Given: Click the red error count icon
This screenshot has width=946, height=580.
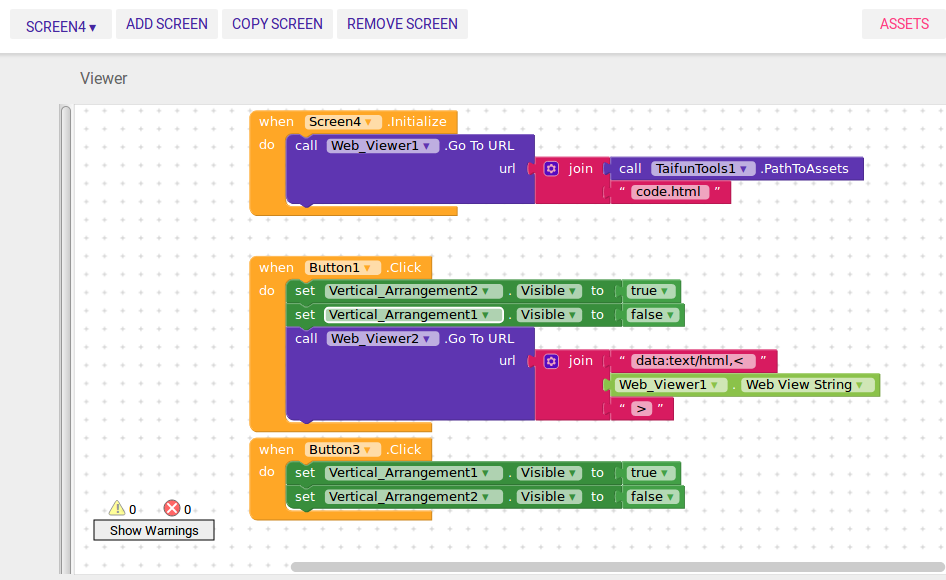Looking at the screenshot, I should coord(171,509).
